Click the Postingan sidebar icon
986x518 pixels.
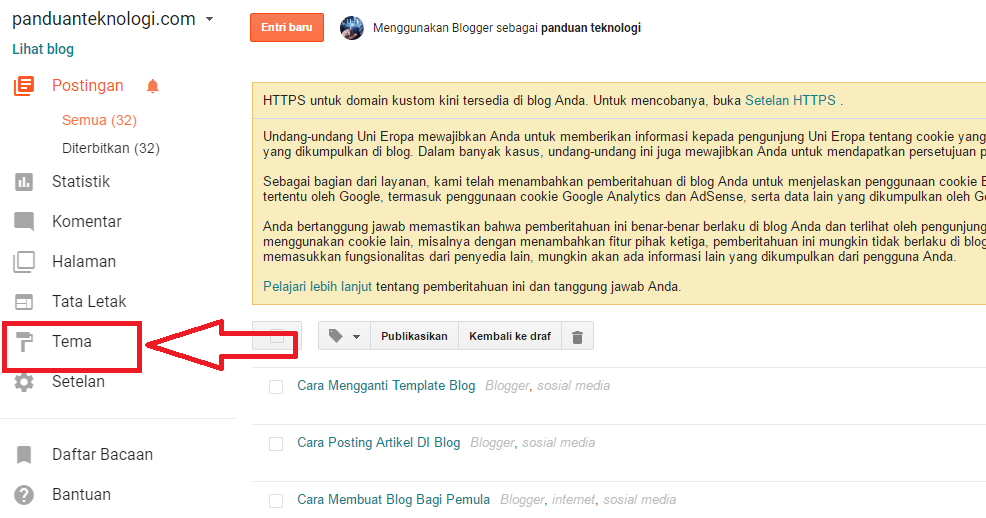pyautogui.click(x=24, y=86)
